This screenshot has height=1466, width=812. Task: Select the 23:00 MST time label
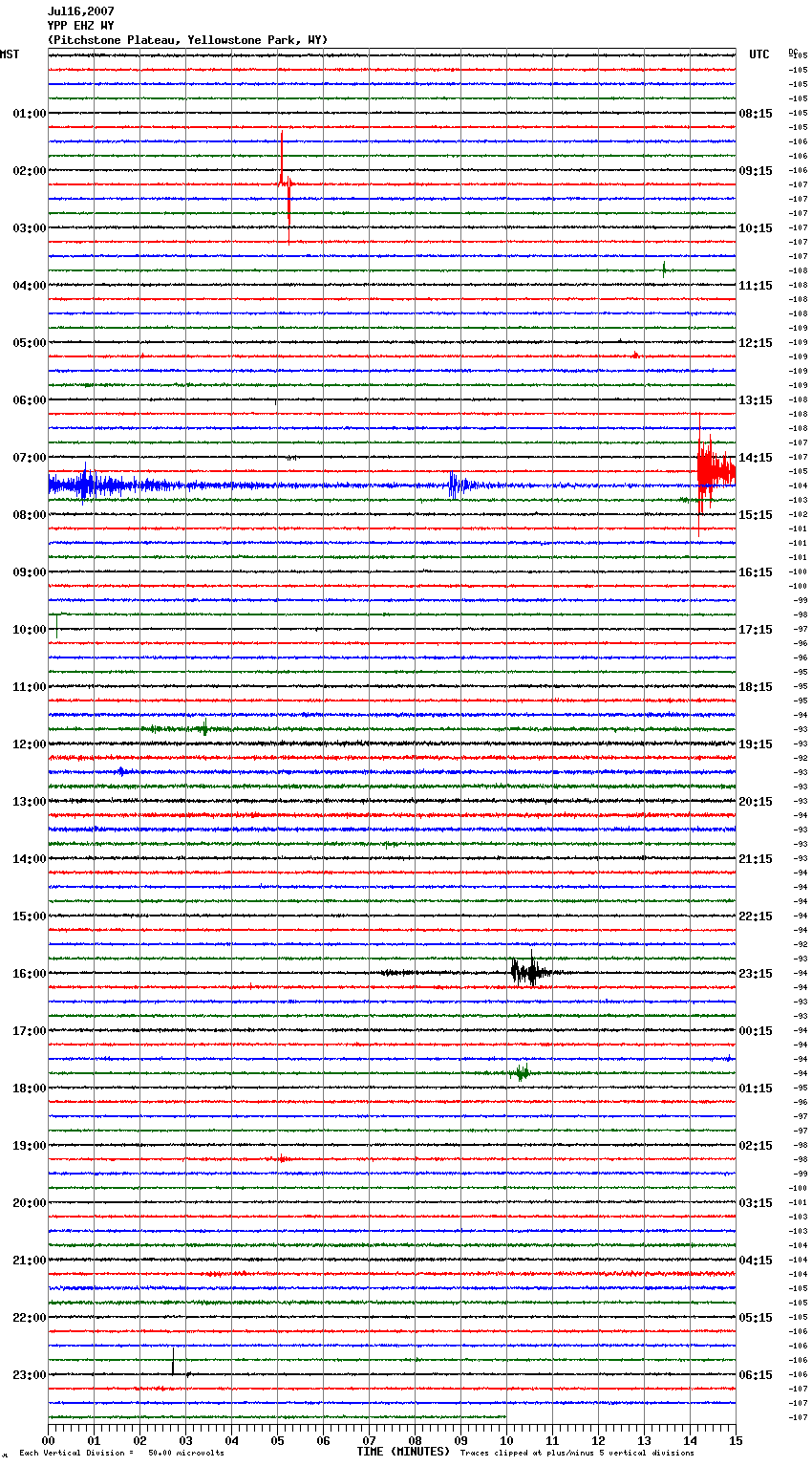[29, 1375]
